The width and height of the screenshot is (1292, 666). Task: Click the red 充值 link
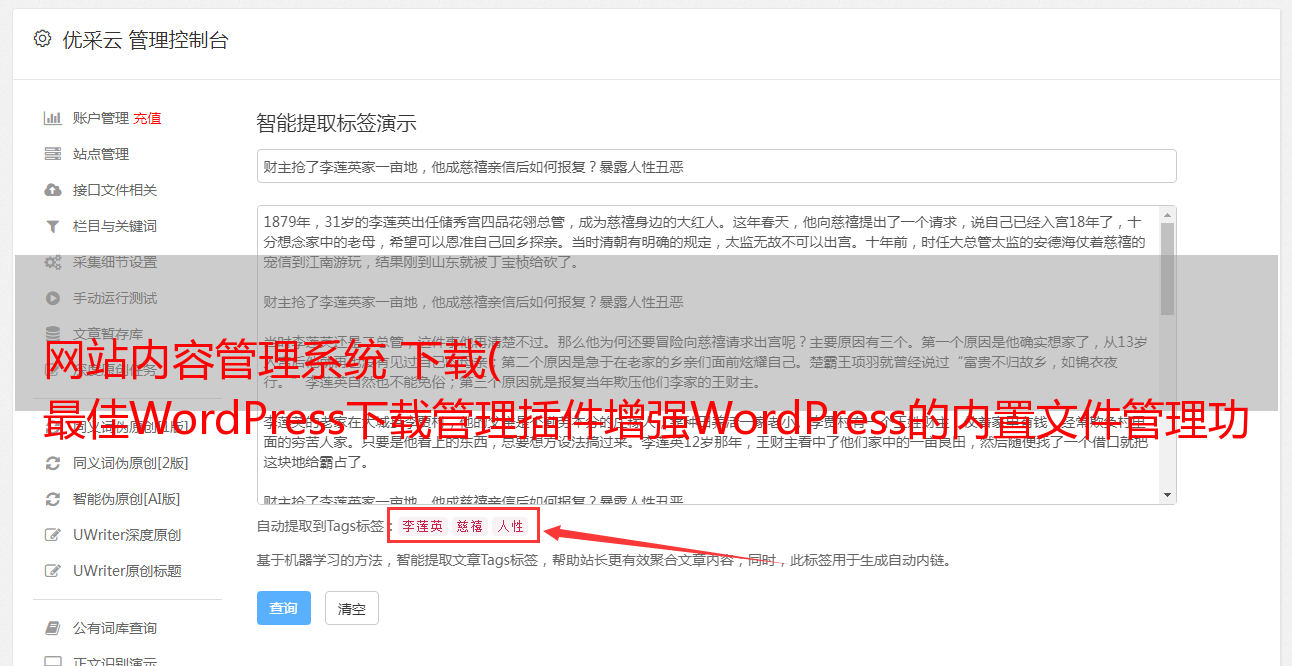point(147,118)
